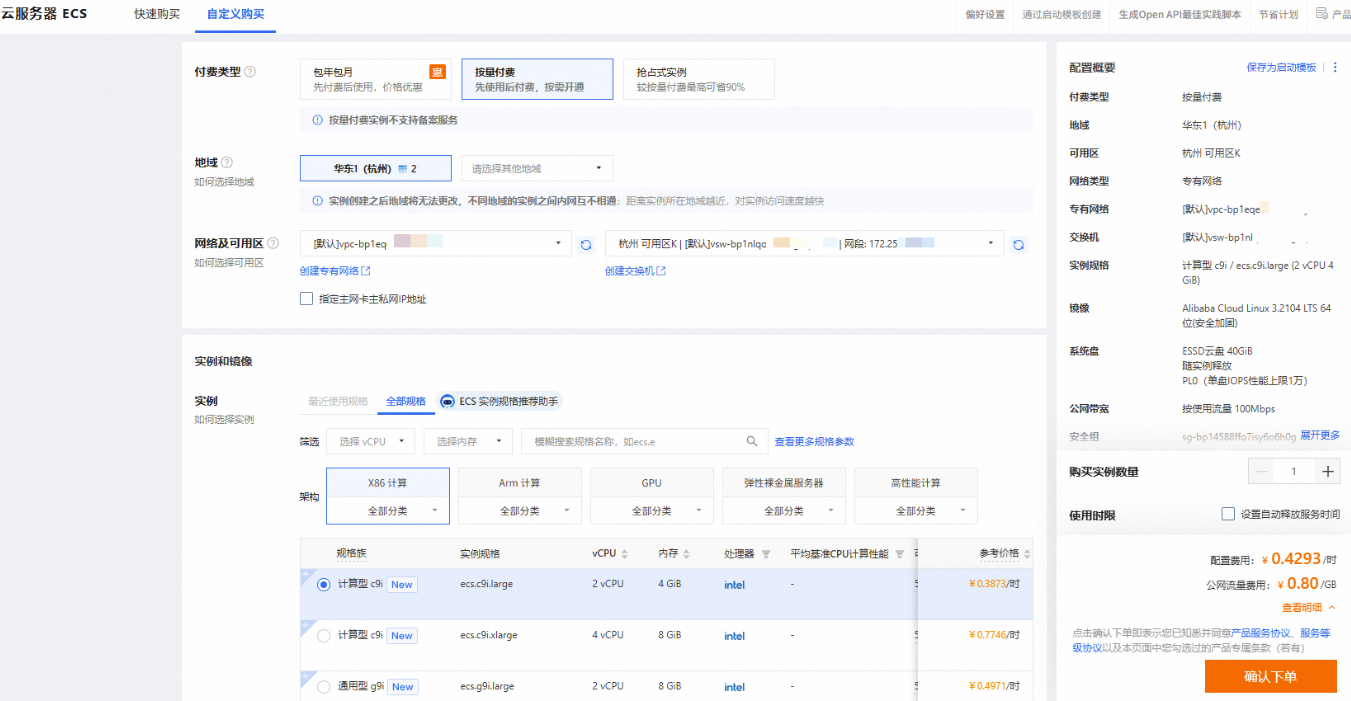Open 节省计划 in the top bar
1351x701 pixels.
coord(1279,15)
